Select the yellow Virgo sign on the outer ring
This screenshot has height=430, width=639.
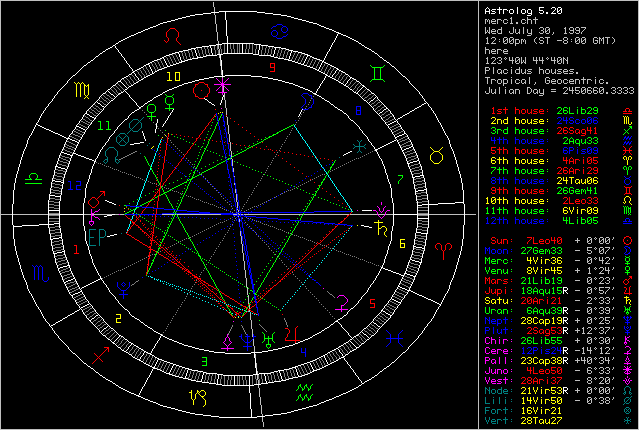tap(82, 90)
